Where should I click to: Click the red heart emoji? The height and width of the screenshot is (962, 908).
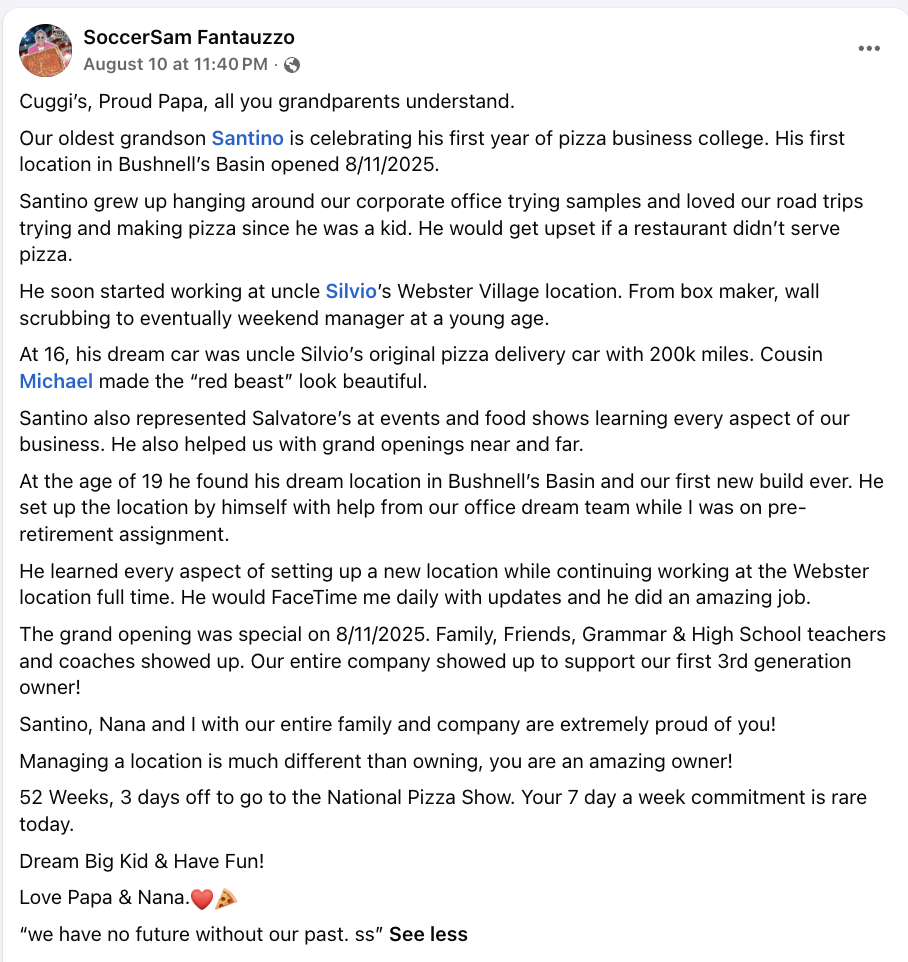202,899
